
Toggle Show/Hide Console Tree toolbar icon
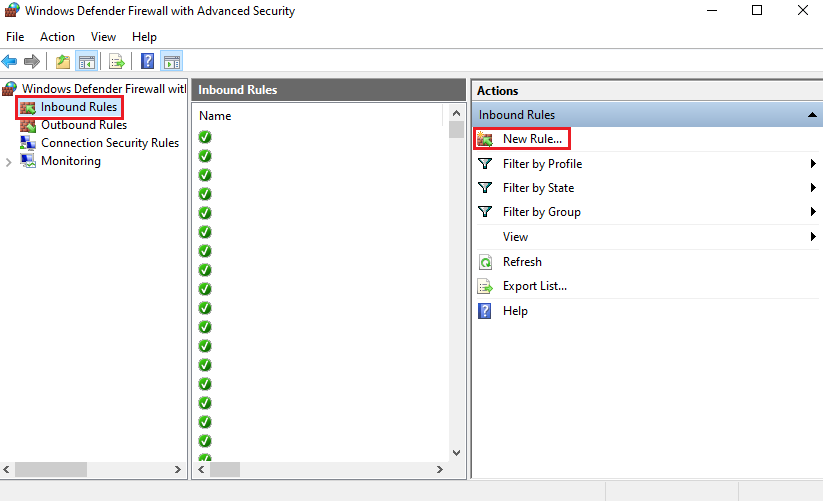click(87, 61)
